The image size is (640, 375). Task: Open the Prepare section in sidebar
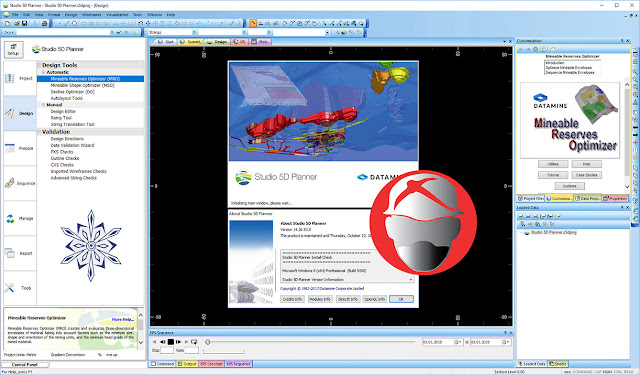click(x=20, y=149)
